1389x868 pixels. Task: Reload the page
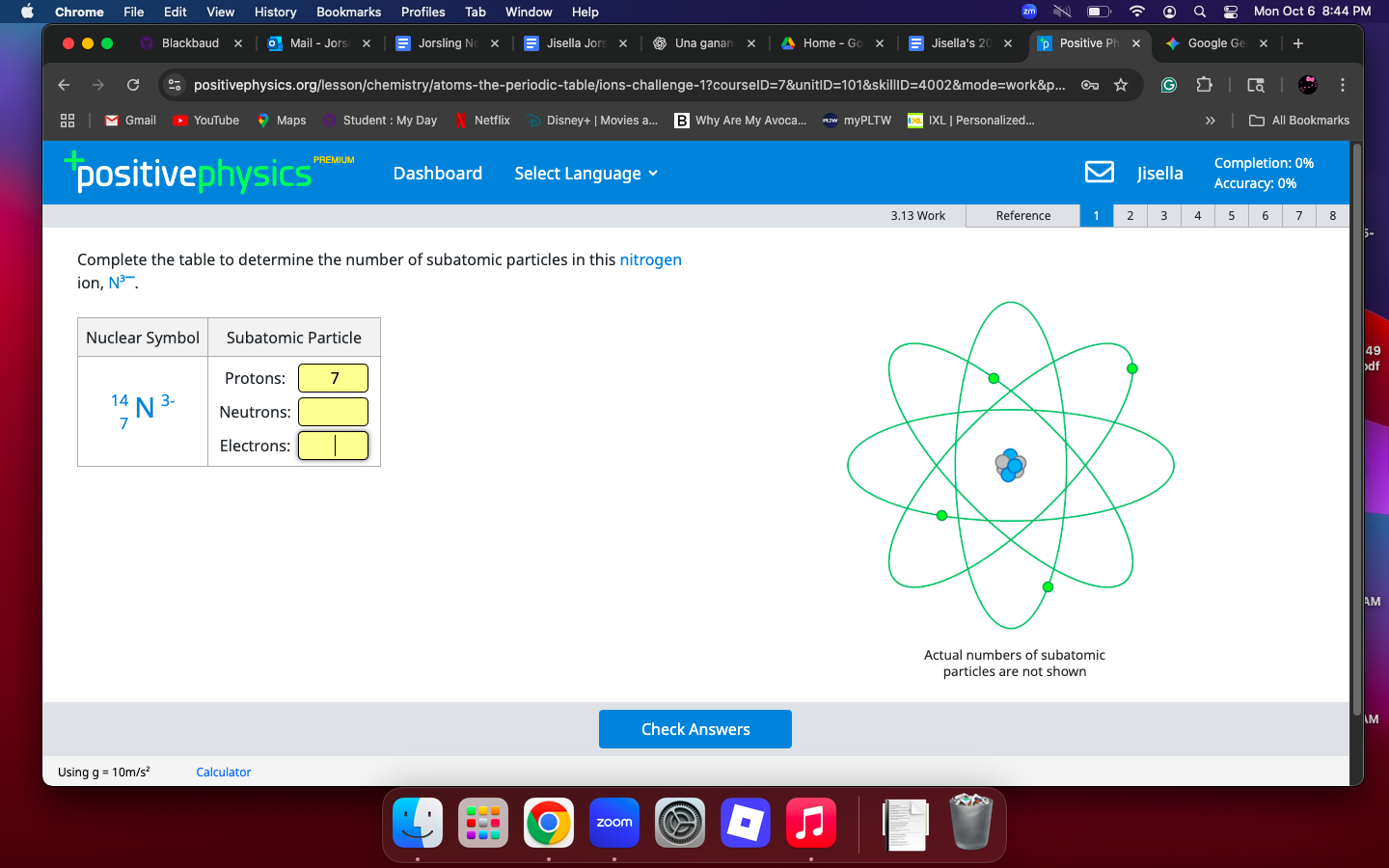pyautogui.click(x=133, y=85)
